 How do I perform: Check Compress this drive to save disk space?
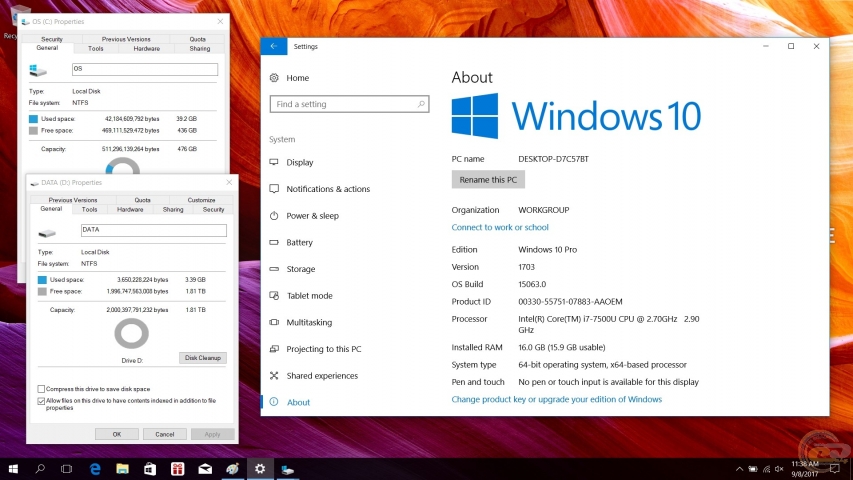[41, 389]
